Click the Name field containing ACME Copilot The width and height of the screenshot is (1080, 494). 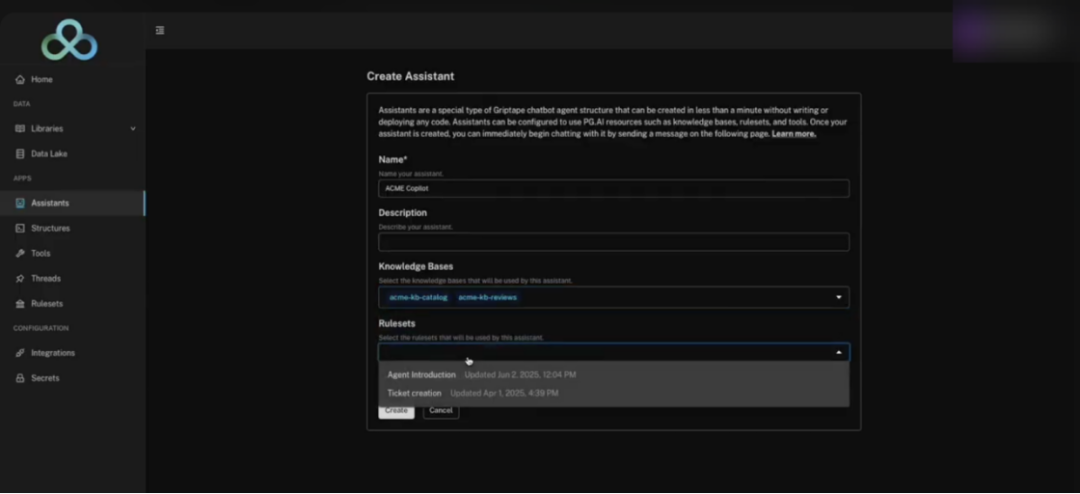click(x=614, y=188)
